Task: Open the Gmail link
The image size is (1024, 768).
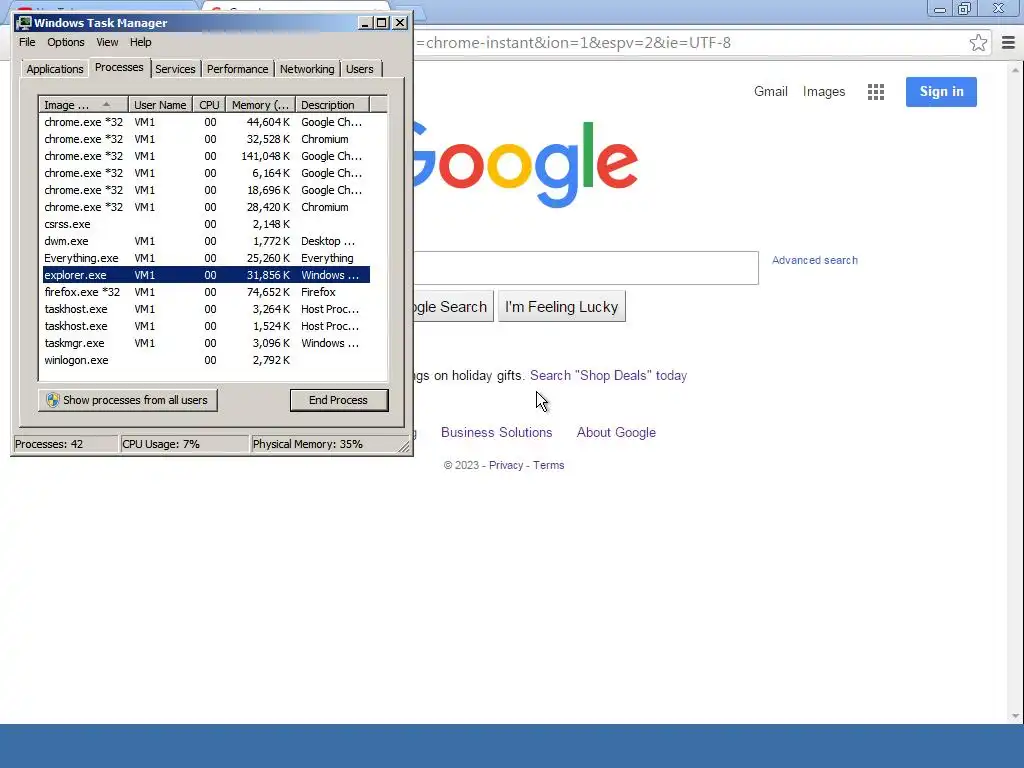Action: pos(771,91)
